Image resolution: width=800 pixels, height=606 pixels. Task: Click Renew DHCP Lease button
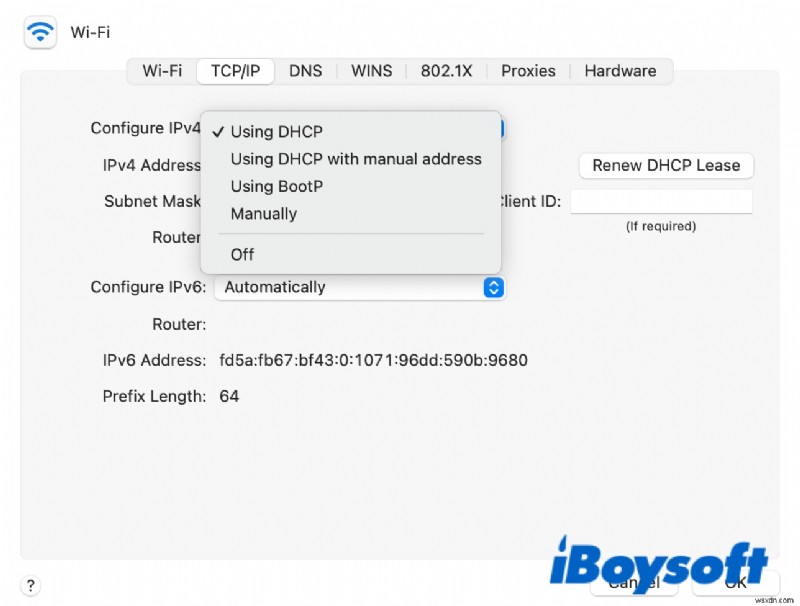pos(666,166)
